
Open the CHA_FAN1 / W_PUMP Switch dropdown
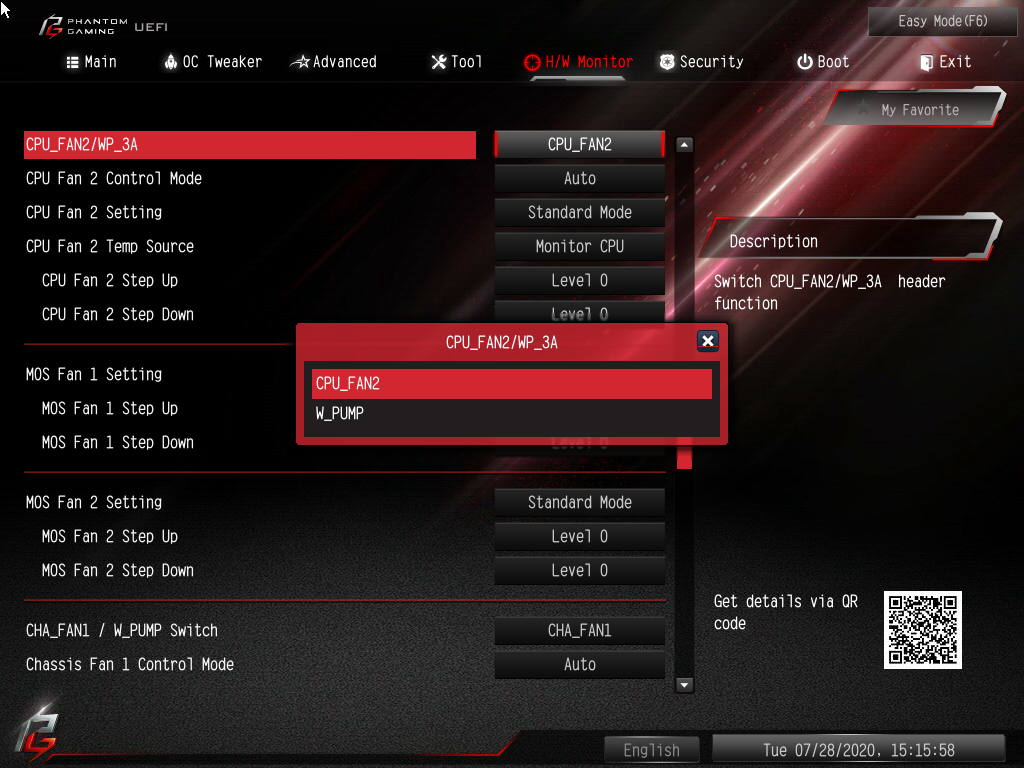(580, 630)
